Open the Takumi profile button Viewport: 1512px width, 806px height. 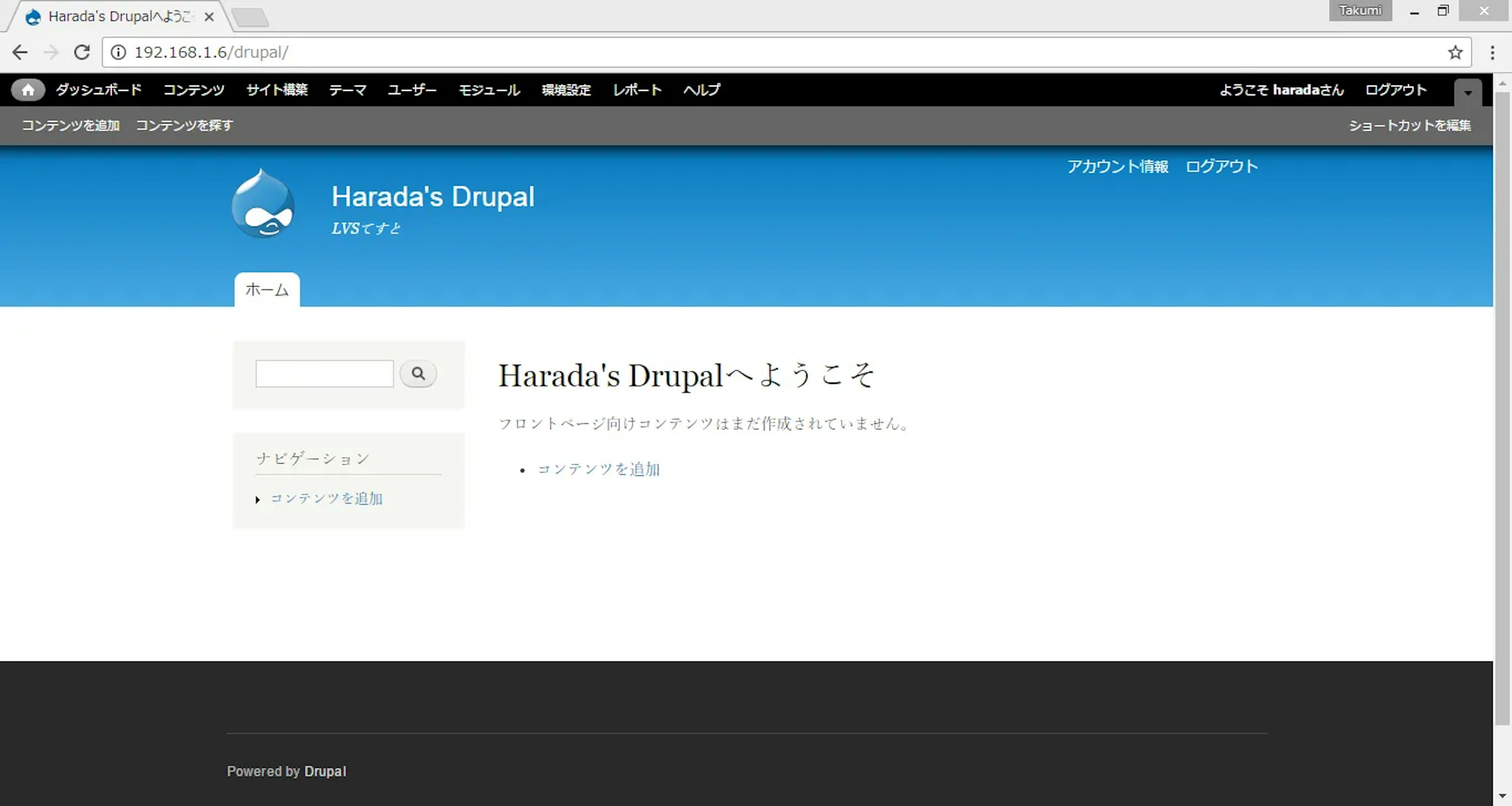[1360, 11]
